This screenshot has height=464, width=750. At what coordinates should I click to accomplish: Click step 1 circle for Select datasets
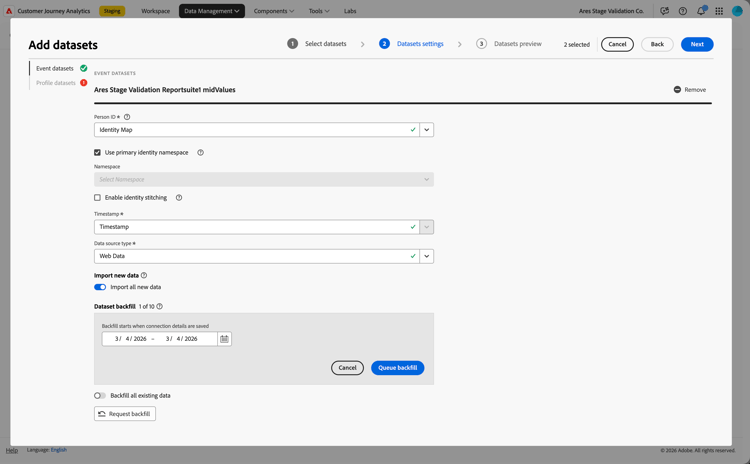click(292, 44)
